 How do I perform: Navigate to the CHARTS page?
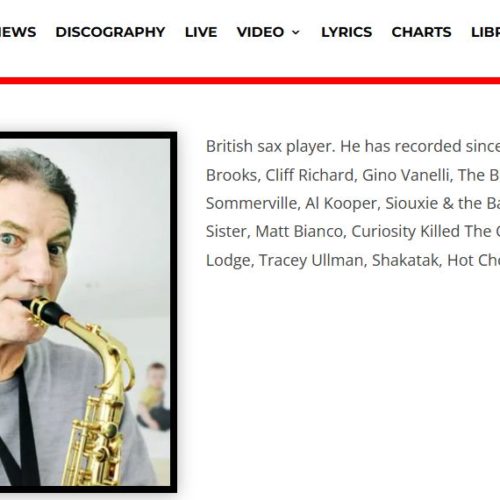(421, 32)
